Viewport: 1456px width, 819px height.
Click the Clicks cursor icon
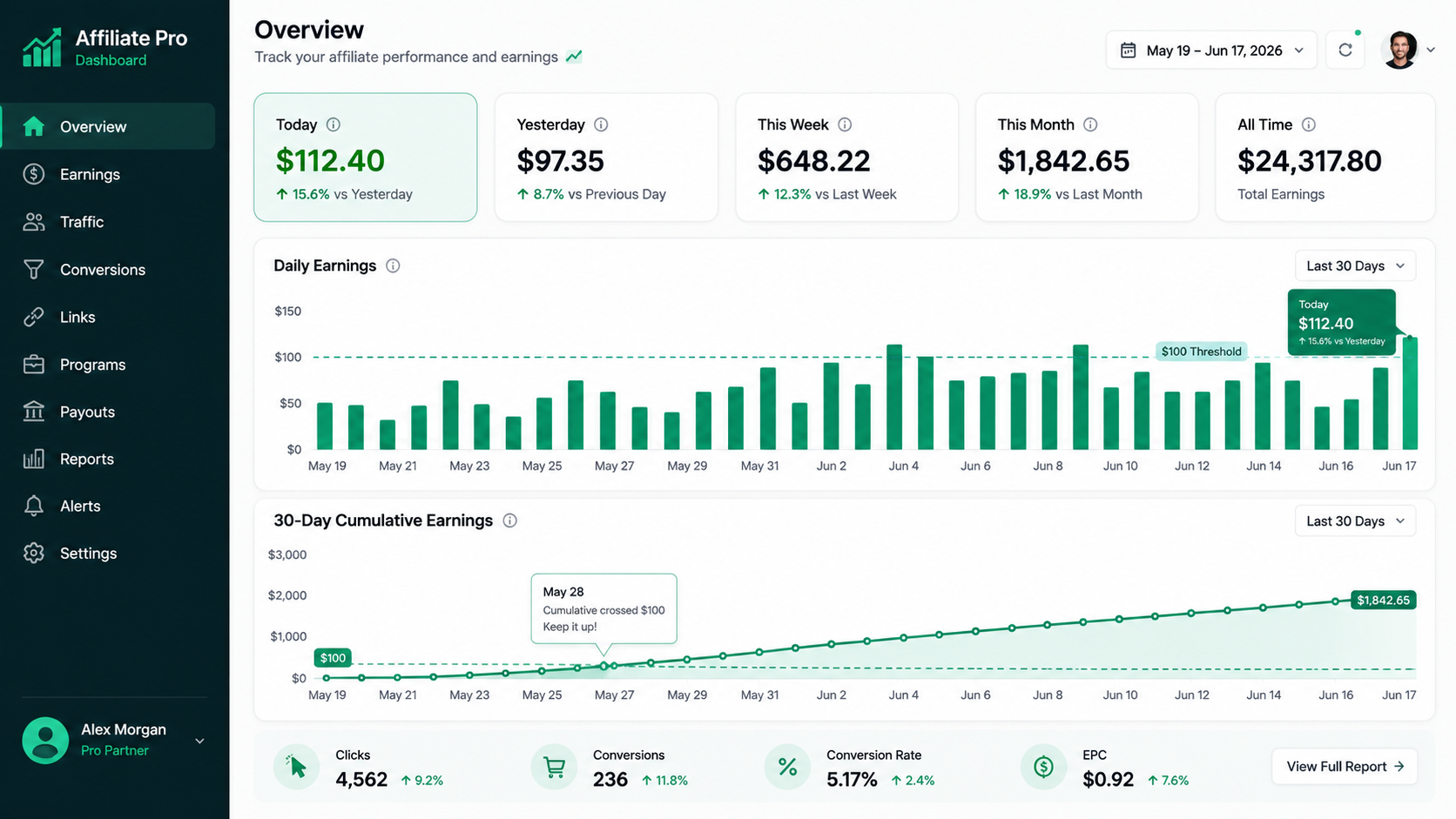(296, 767)
